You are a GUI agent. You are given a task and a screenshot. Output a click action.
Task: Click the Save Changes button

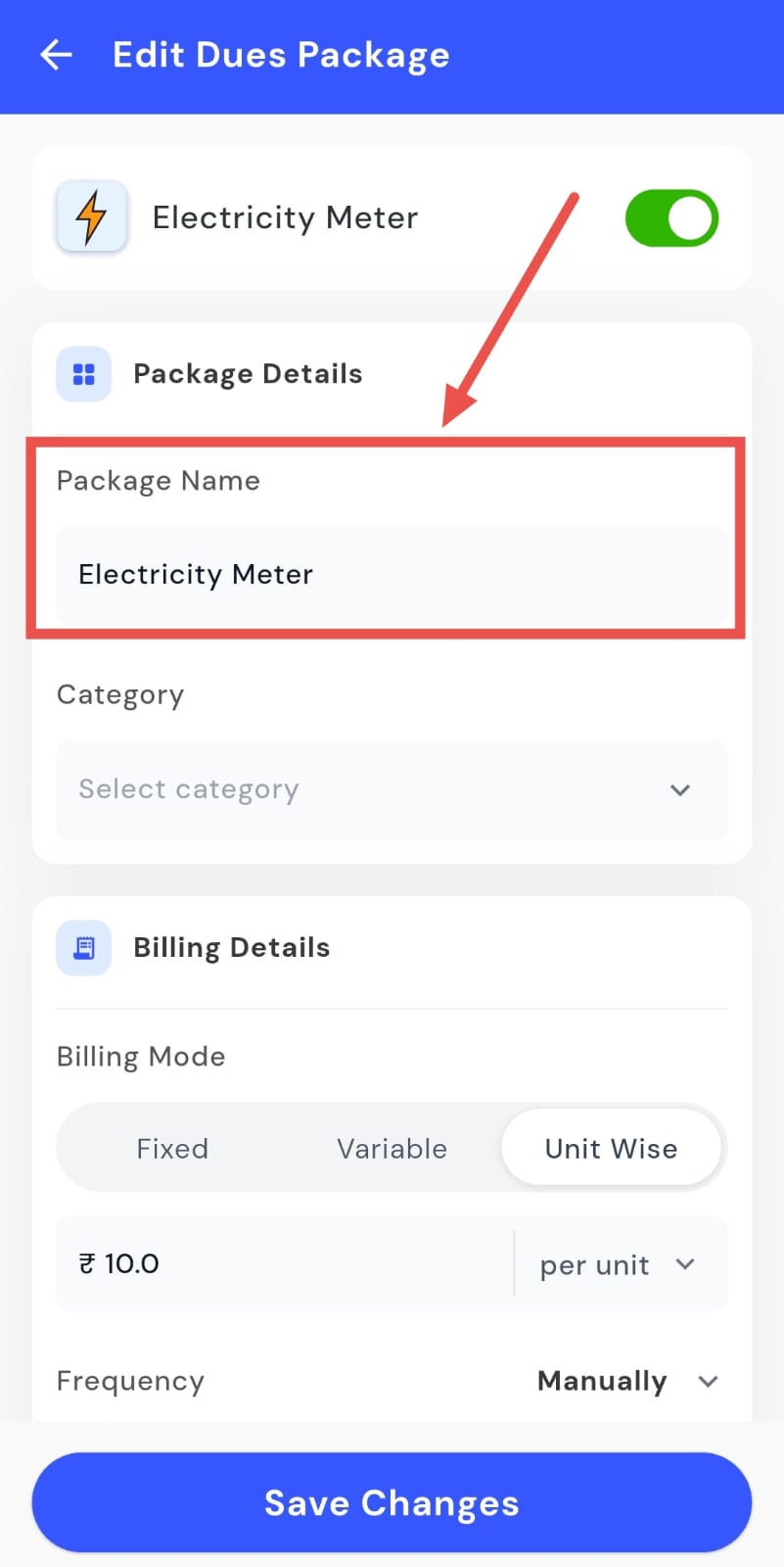point(392,1502)
